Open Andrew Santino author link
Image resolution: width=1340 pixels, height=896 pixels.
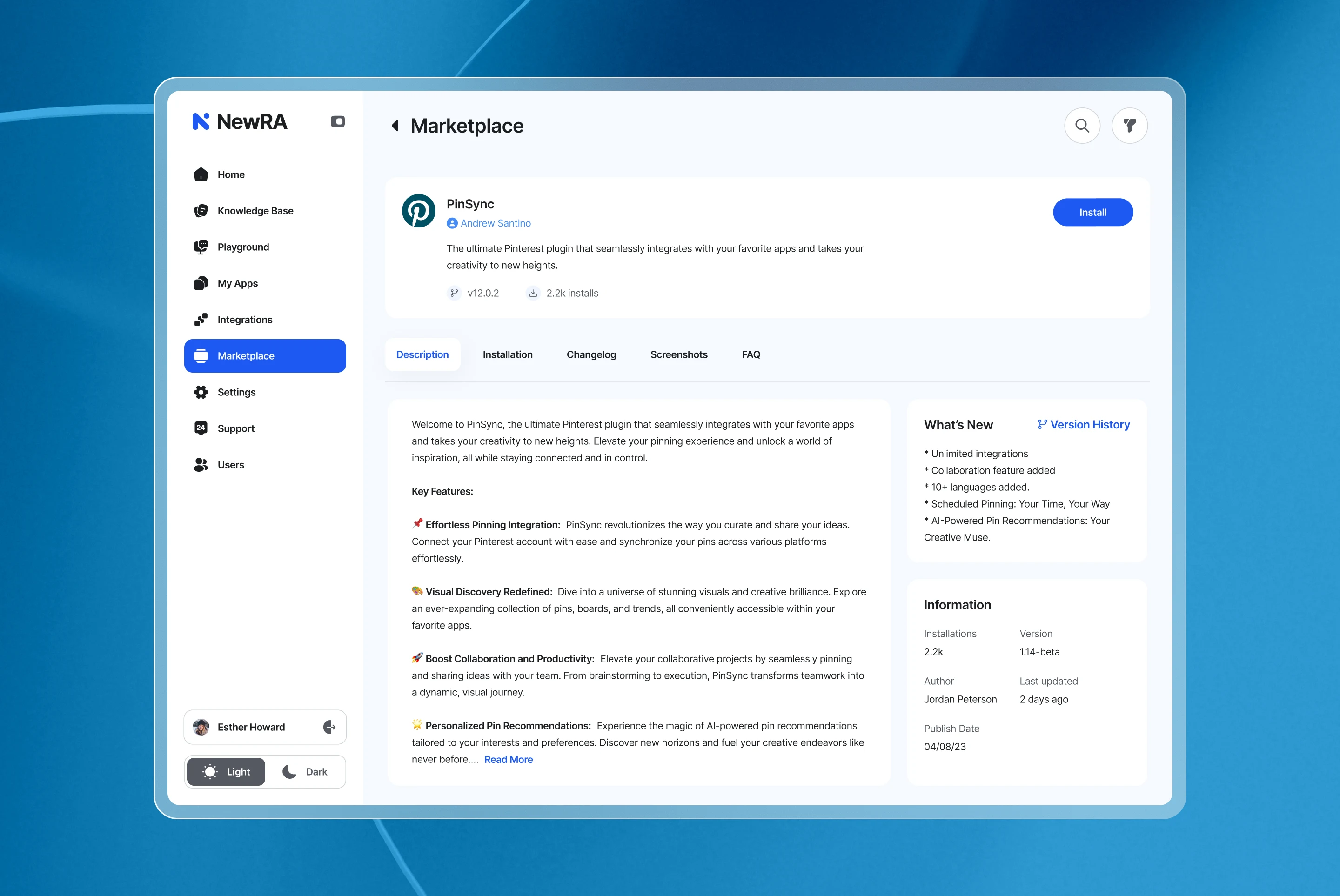(496, 223)
